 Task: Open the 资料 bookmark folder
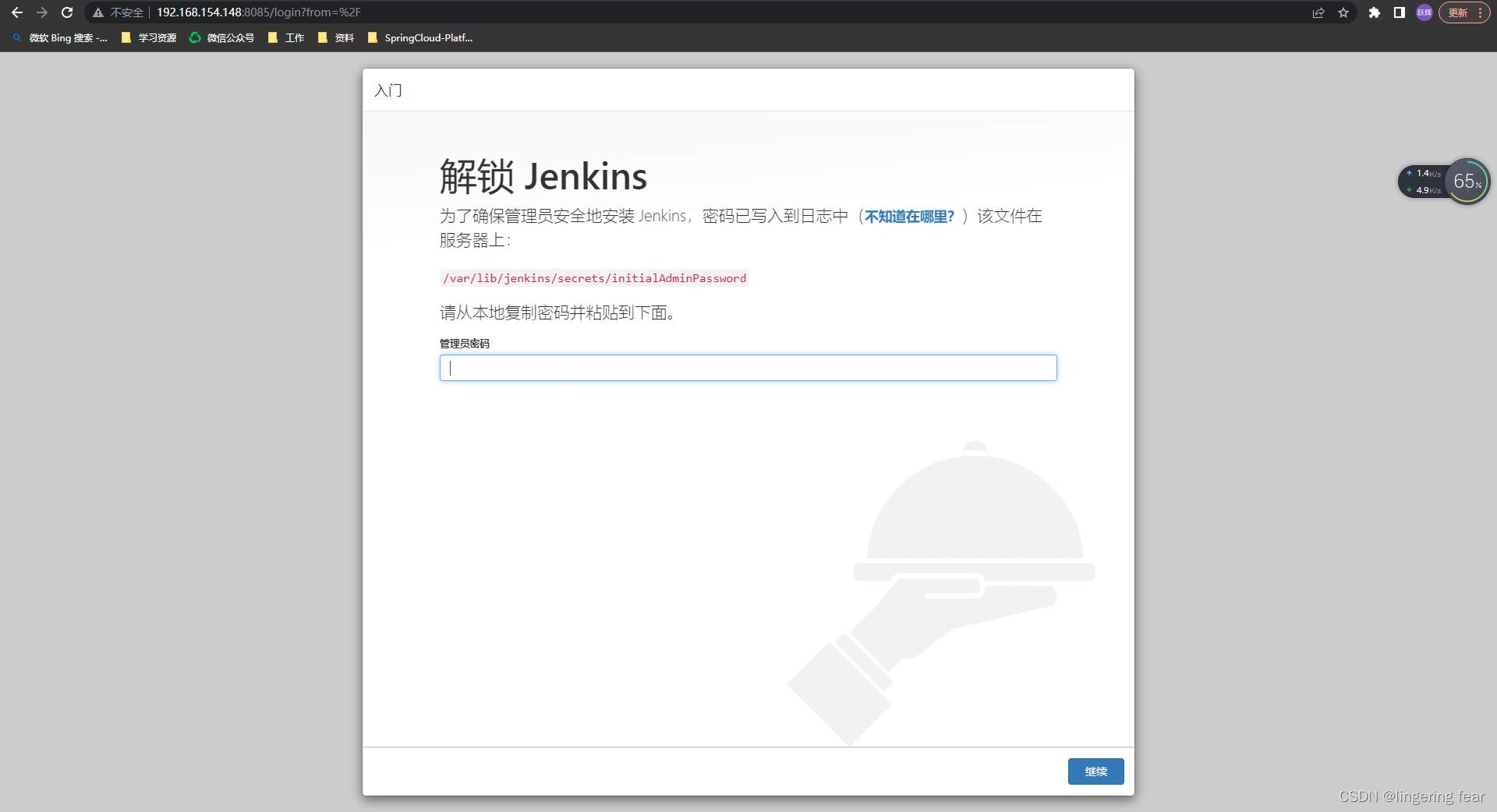pos(336,37)
